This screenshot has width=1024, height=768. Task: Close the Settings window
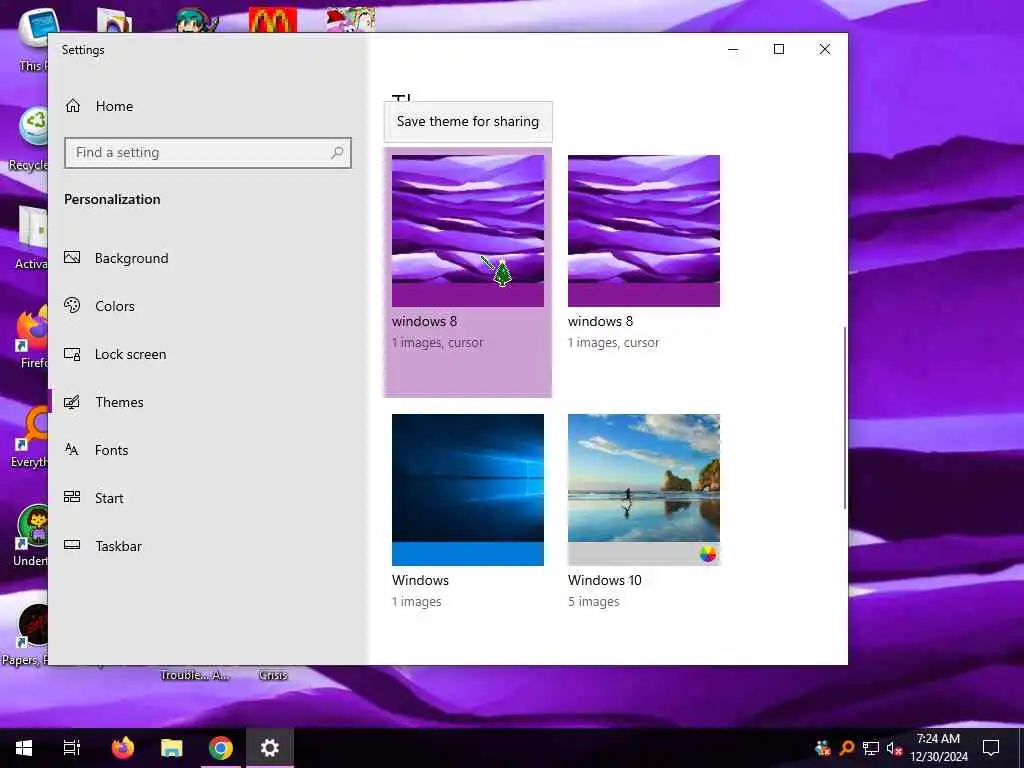(825, 49)
